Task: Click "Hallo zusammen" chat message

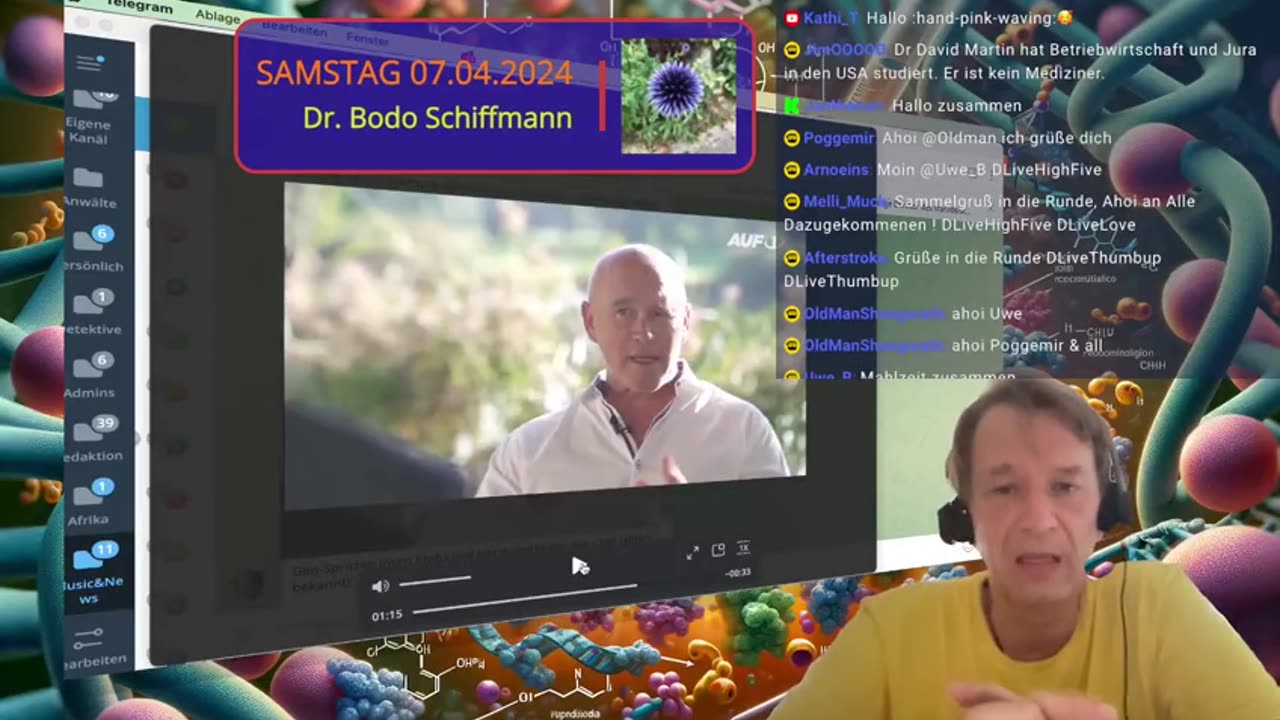Action: 957,105
